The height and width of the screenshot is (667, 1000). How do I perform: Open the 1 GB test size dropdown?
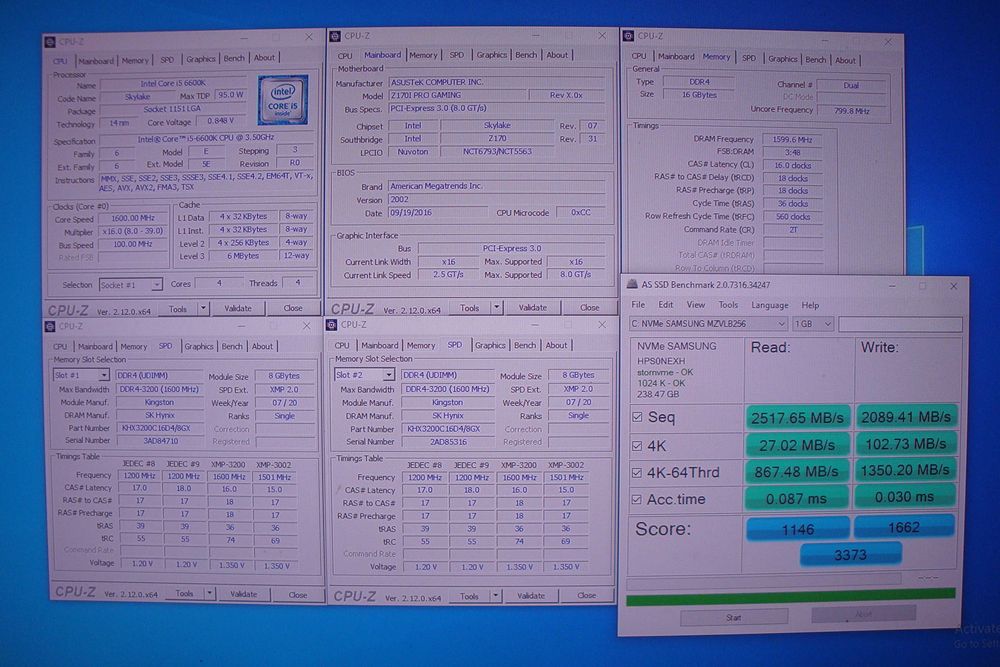pyautogui.click(x=812, y=324)
